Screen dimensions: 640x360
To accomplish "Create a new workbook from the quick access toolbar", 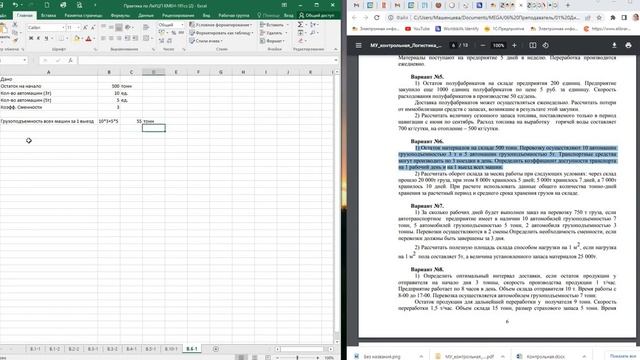I will click(47, 5).
